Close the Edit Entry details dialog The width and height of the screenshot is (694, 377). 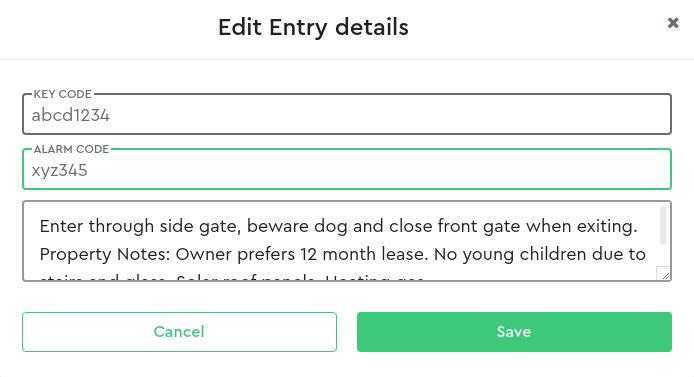coord(673,23)
